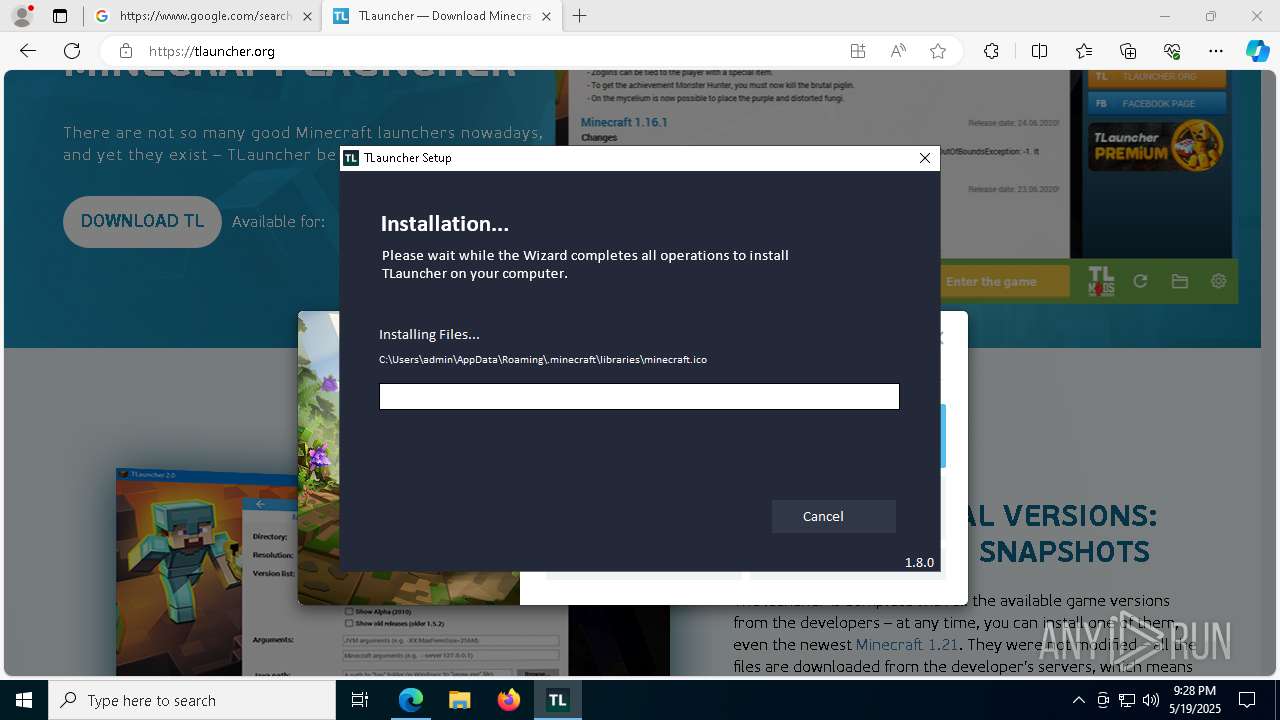This screenshot has height=720, width=1280.
Task: Open the tab actions menu icon
Action: [60, 16]
